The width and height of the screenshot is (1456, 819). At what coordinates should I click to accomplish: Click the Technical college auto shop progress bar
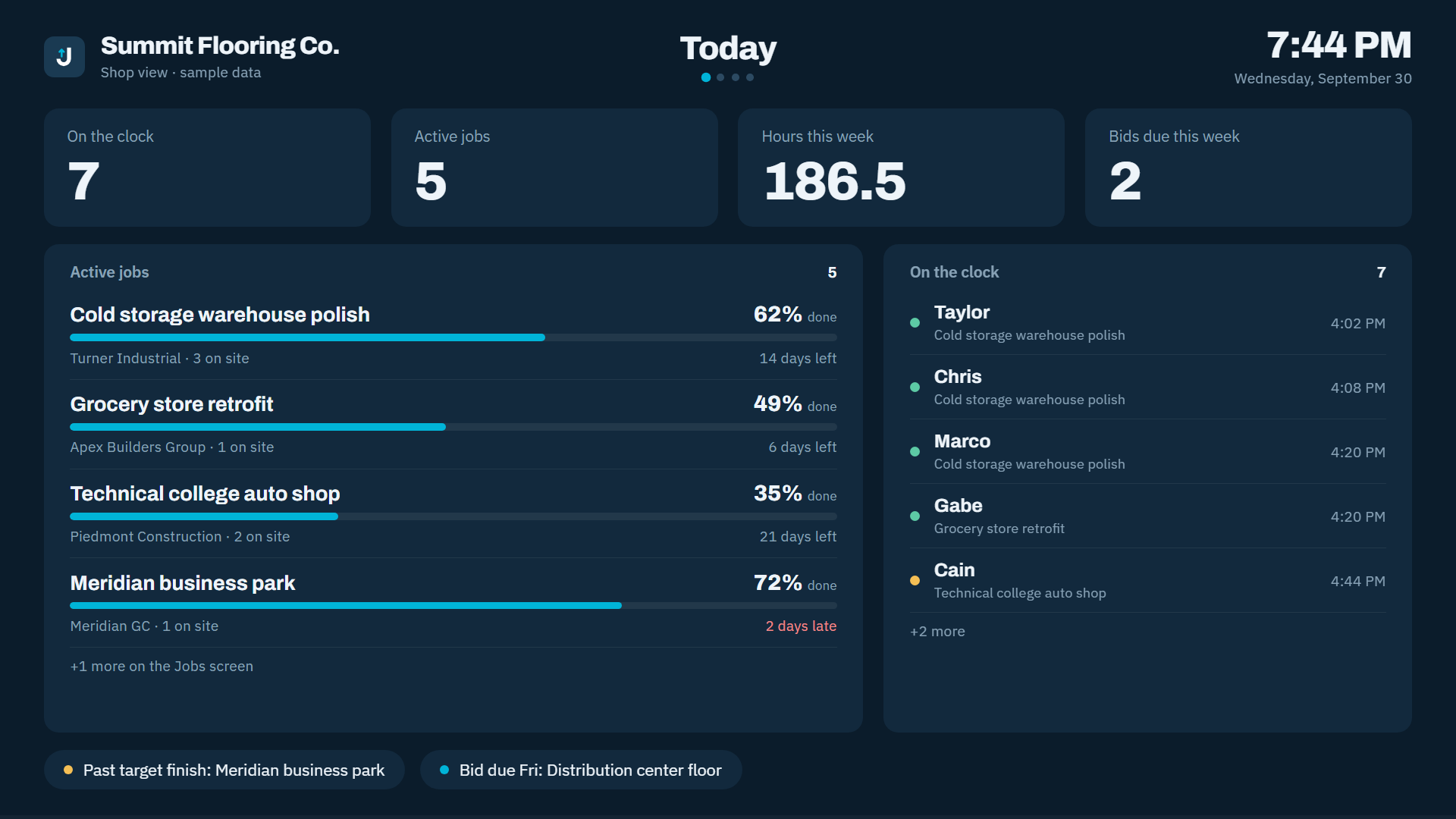[x=453, y=516]
